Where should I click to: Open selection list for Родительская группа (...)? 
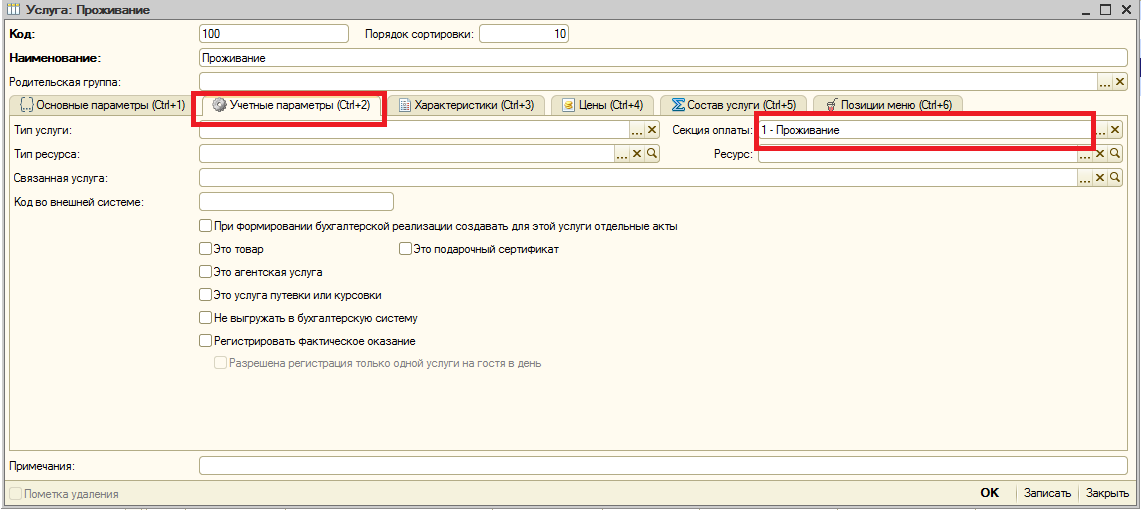click(1105, 82)
